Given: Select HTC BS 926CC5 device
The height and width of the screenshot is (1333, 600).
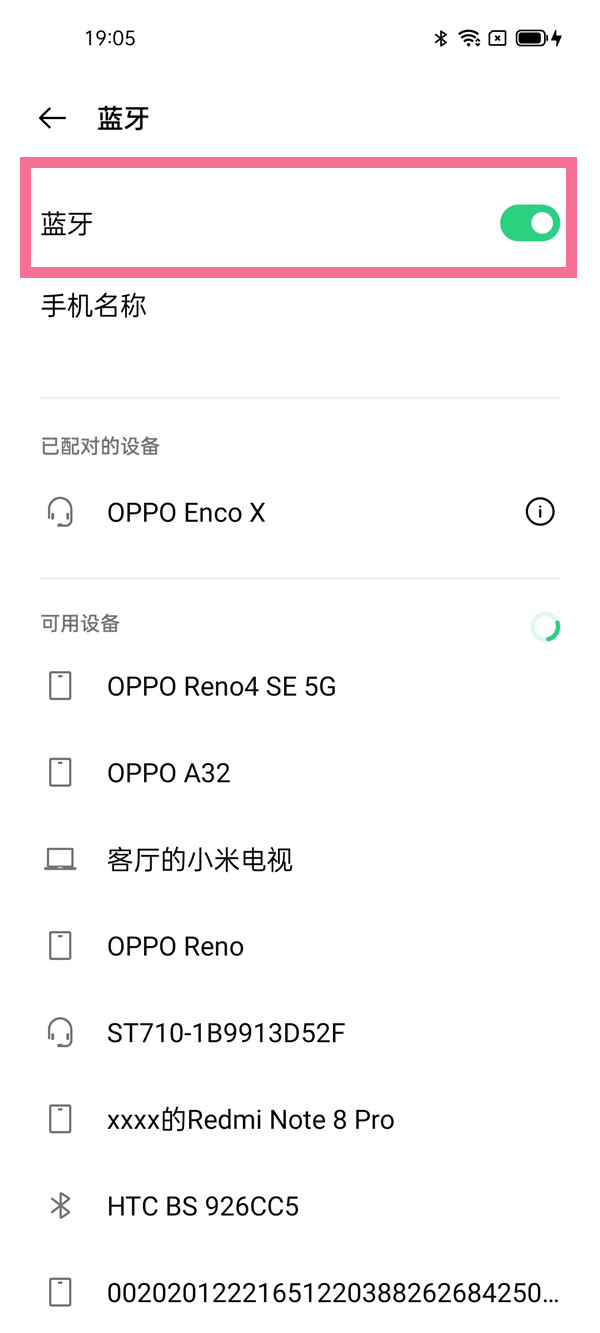Looking at the screenshot, I should coord(203,1207).
